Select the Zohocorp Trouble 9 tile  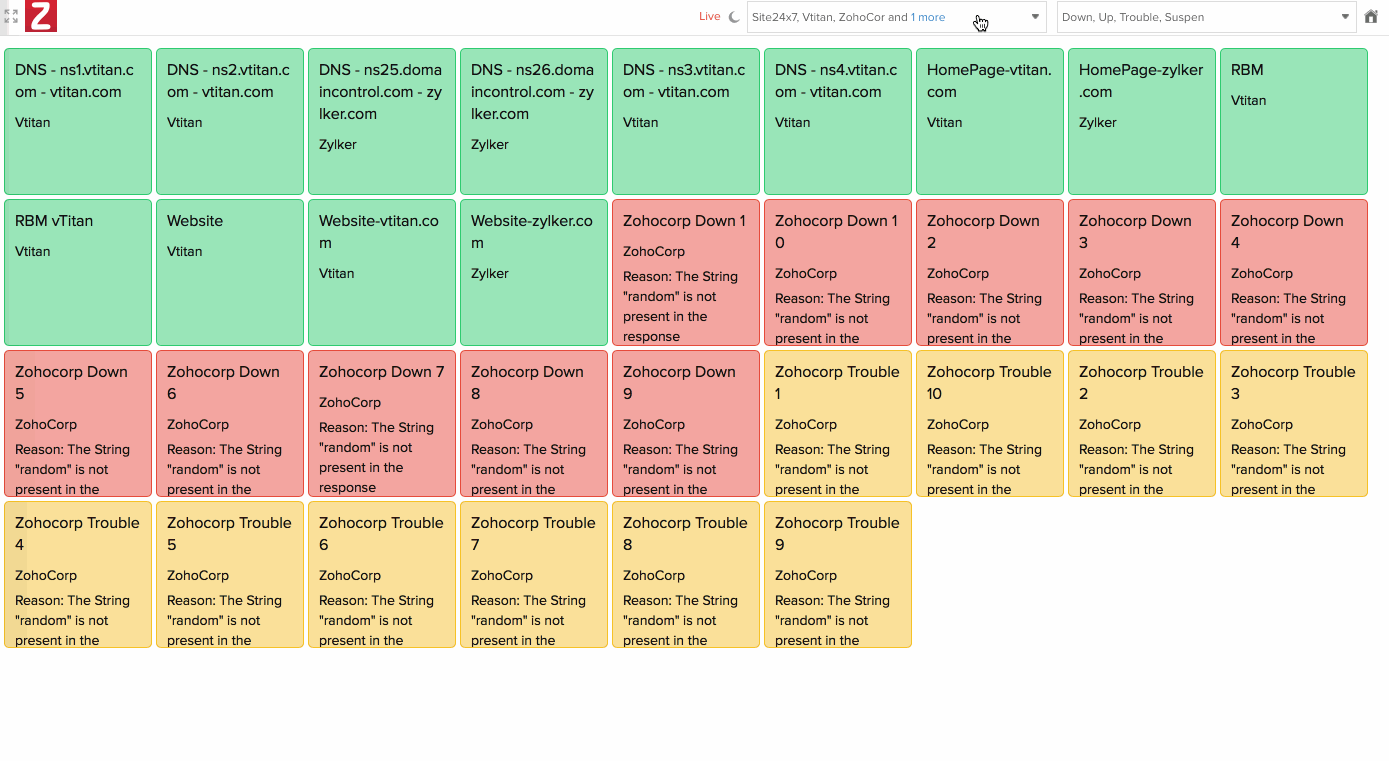837,574
